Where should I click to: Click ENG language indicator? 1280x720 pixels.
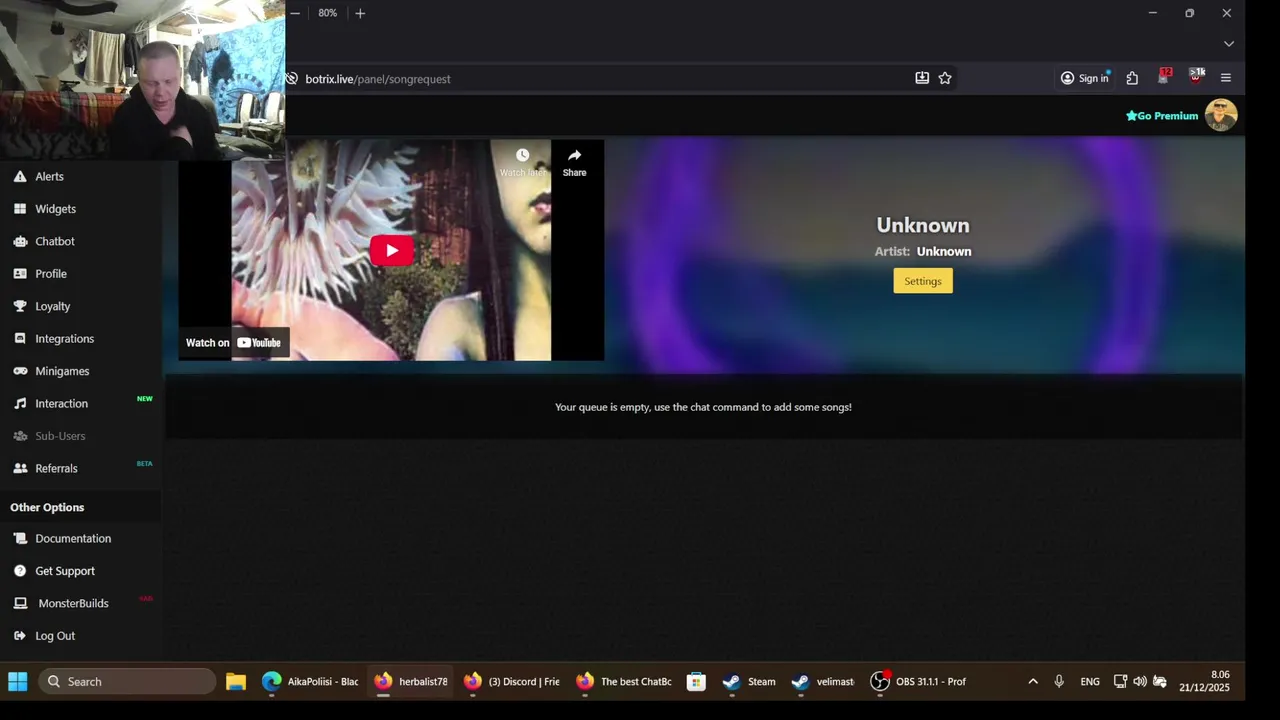pyautogui.click(x=1090, y=681)
